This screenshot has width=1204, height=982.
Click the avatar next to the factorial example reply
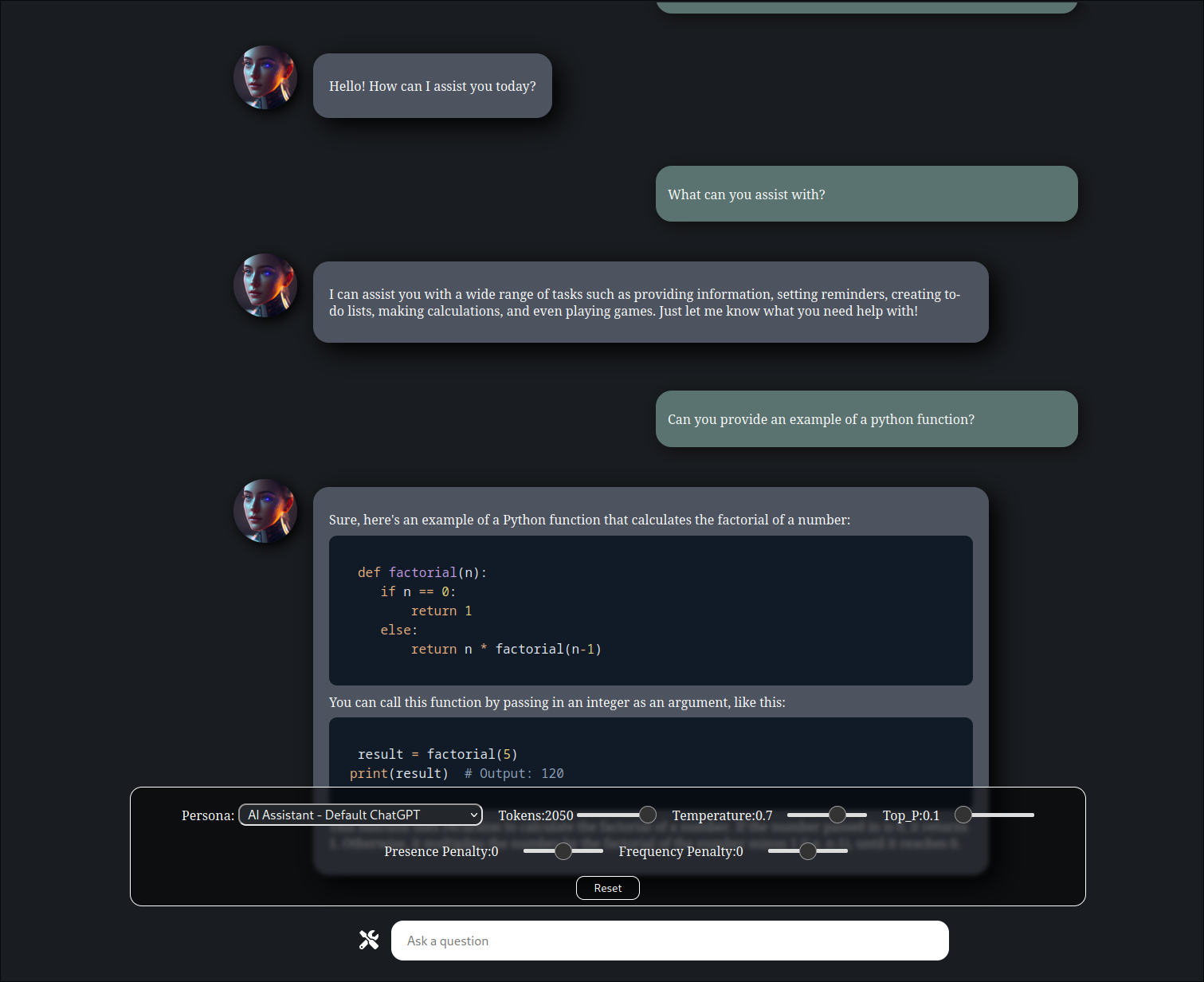tap(265, 511)
